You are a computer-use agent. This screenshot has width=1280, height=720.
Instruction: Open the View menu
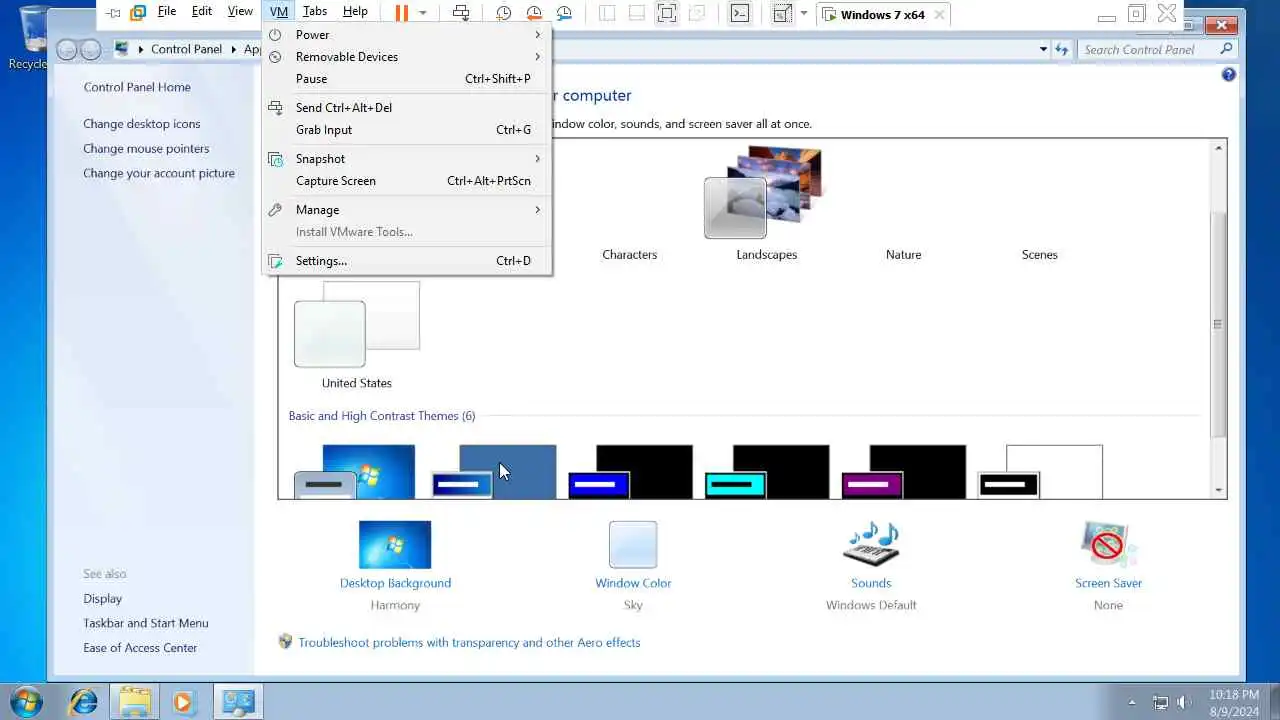click(240, 11)
